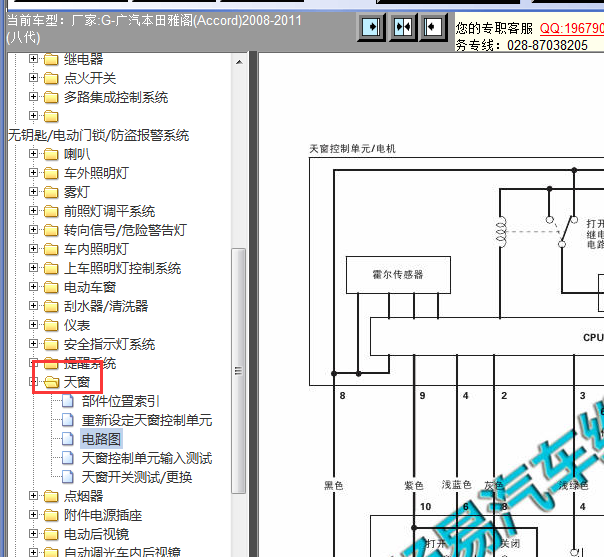Screen dimensions: 604x557
Task: Select the 点火开关 folder icon
Action: pos(51,78)
